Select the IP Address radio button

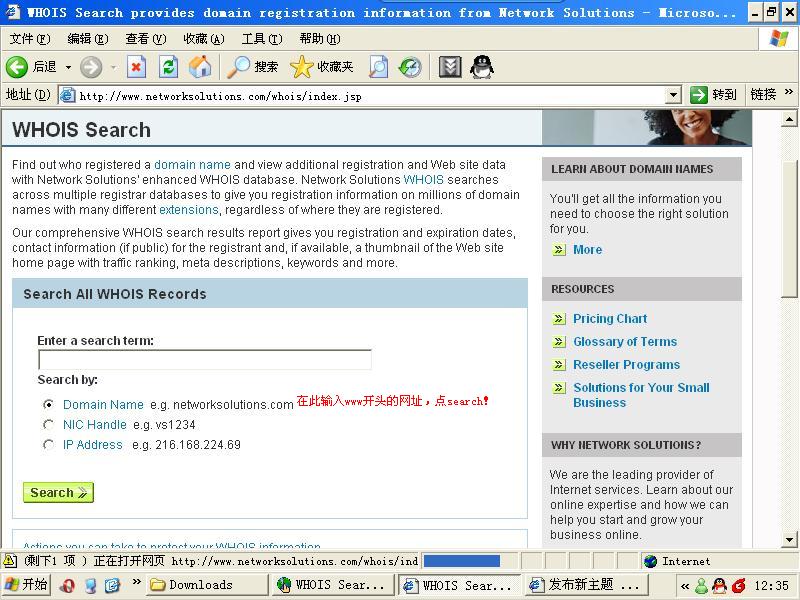(48, 445)
